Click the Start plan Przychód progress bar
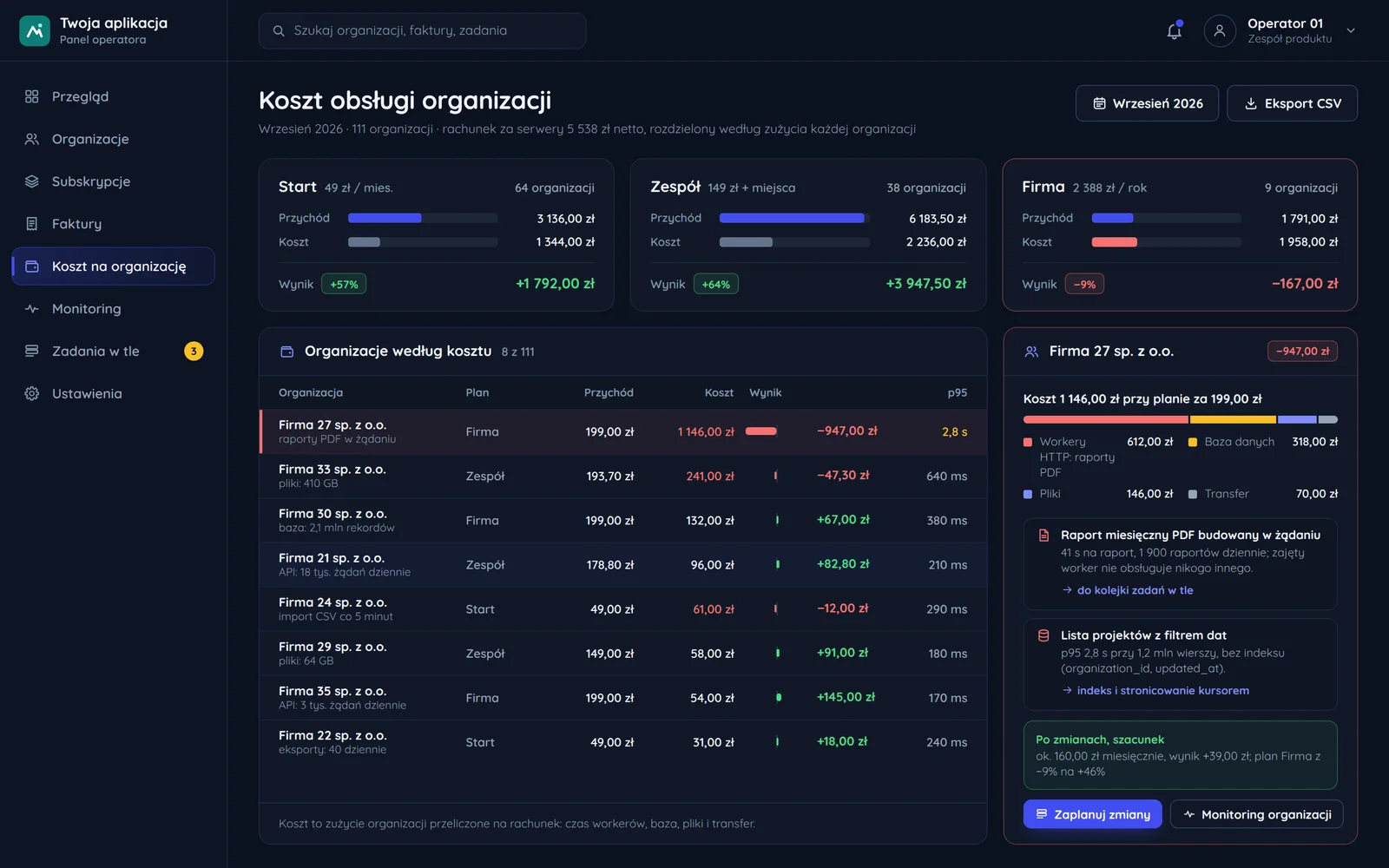1389x868 pixels. pyautogui.click(x=423, y=218)
